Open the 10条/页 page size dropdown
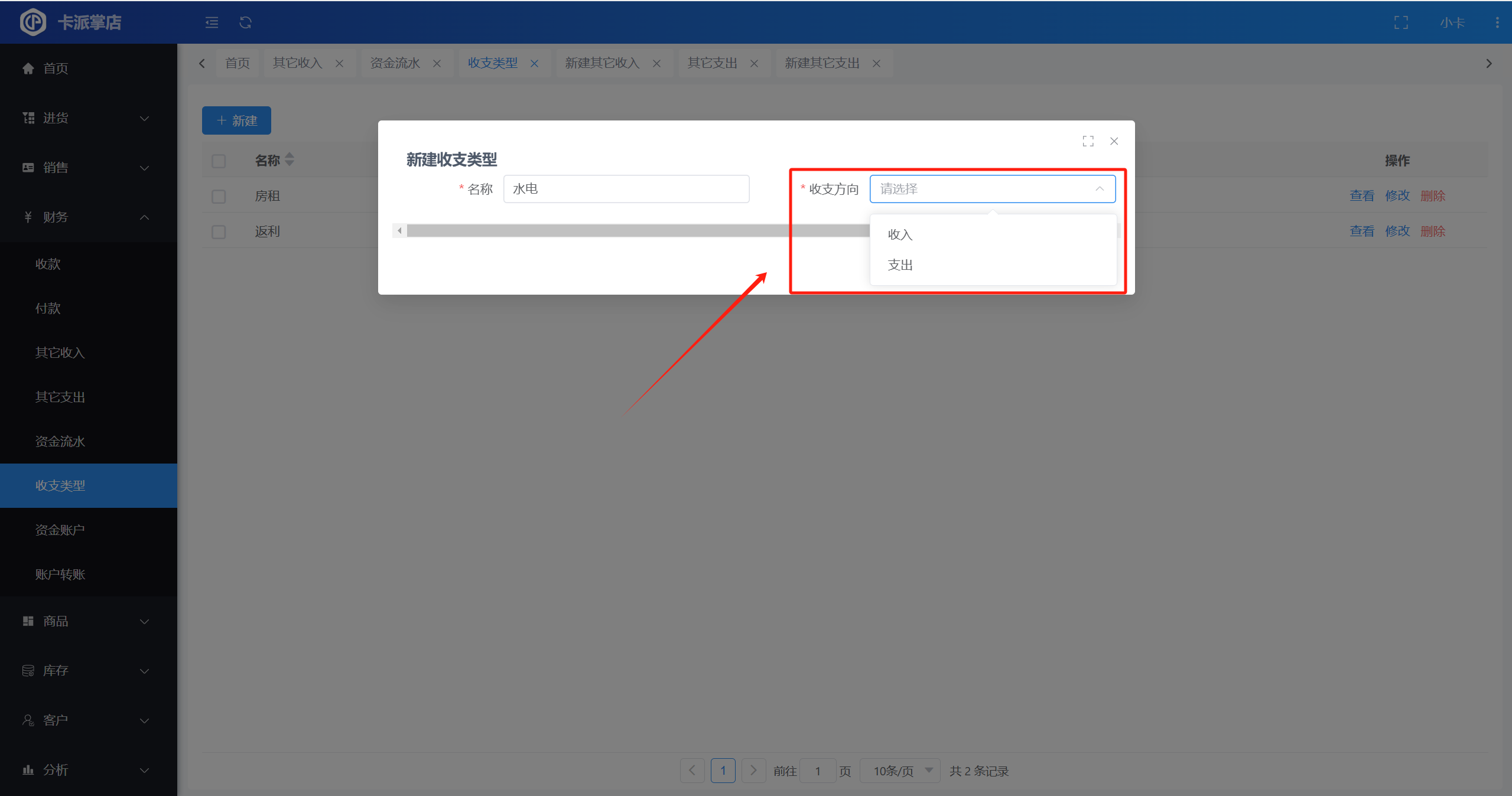This screenshot has height=796, width=1512. [900, 771]
